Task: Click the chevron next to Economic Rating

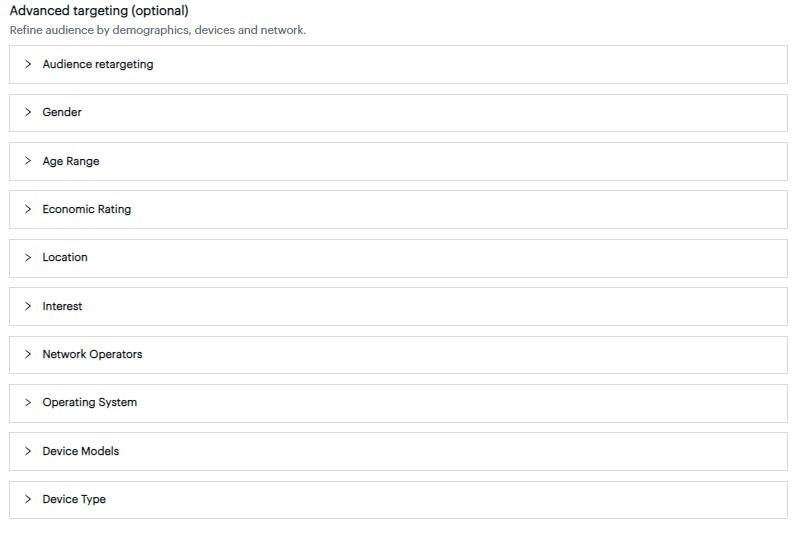Action: 28,209
